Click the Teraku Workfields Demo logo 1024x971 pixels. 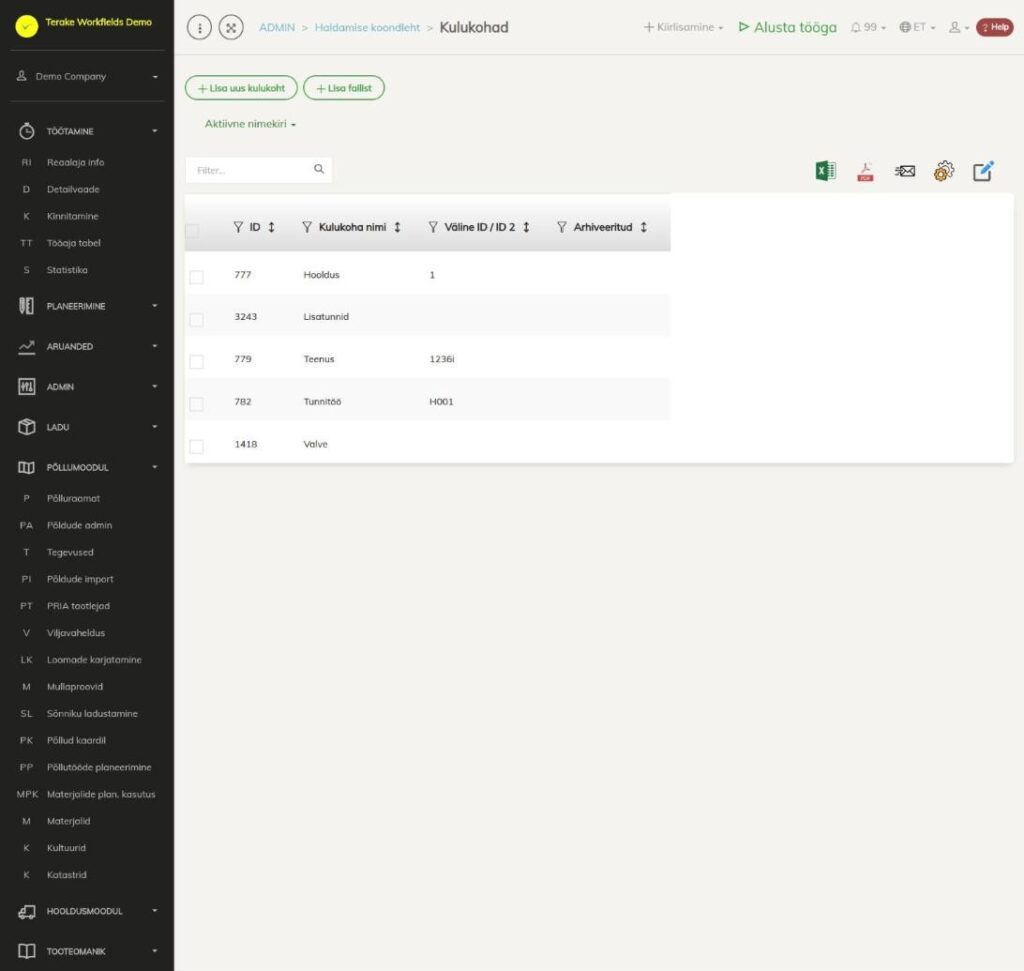click(27, 26)
